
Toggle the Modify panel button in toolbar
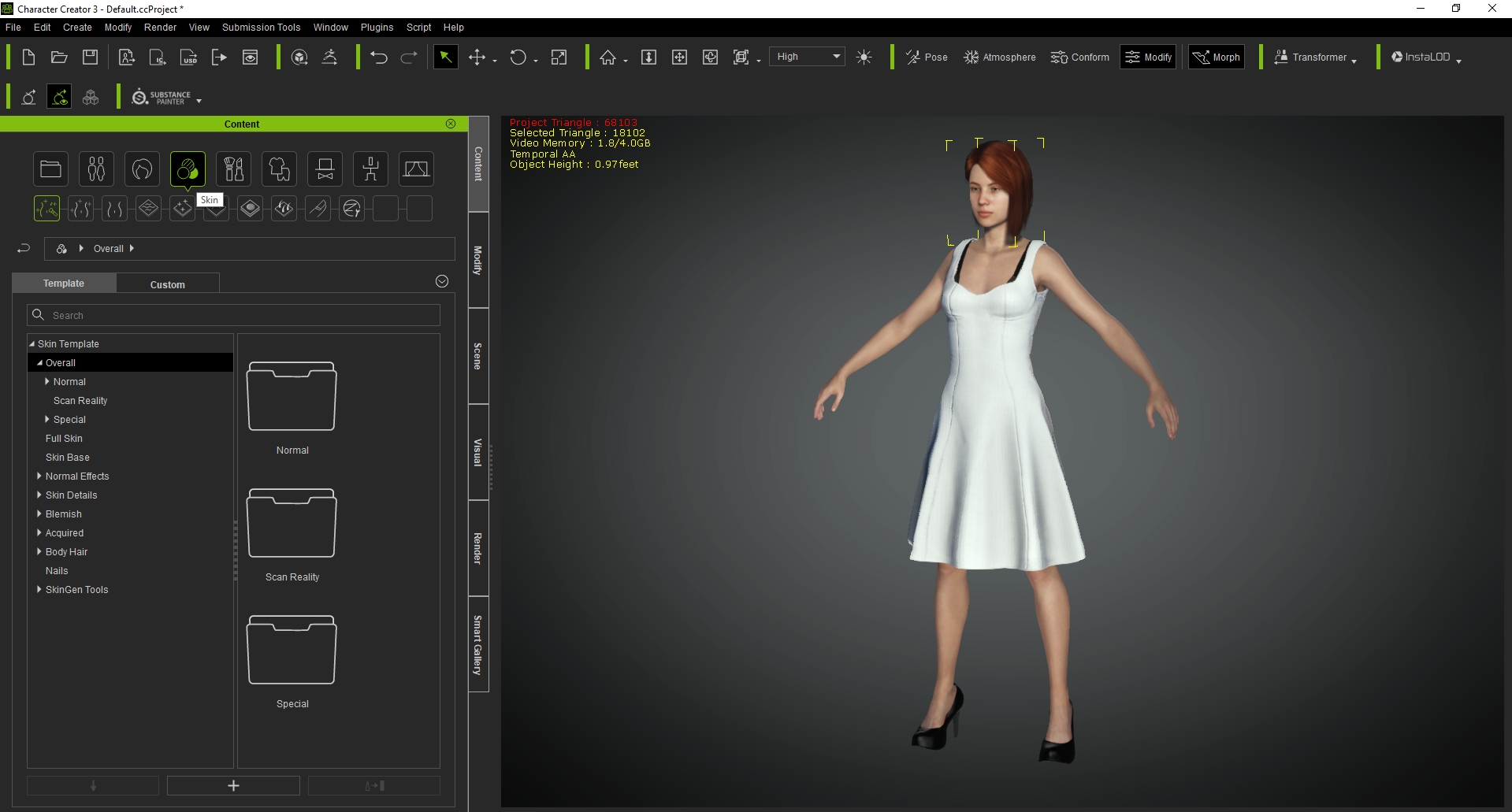tap(1148, 57)
